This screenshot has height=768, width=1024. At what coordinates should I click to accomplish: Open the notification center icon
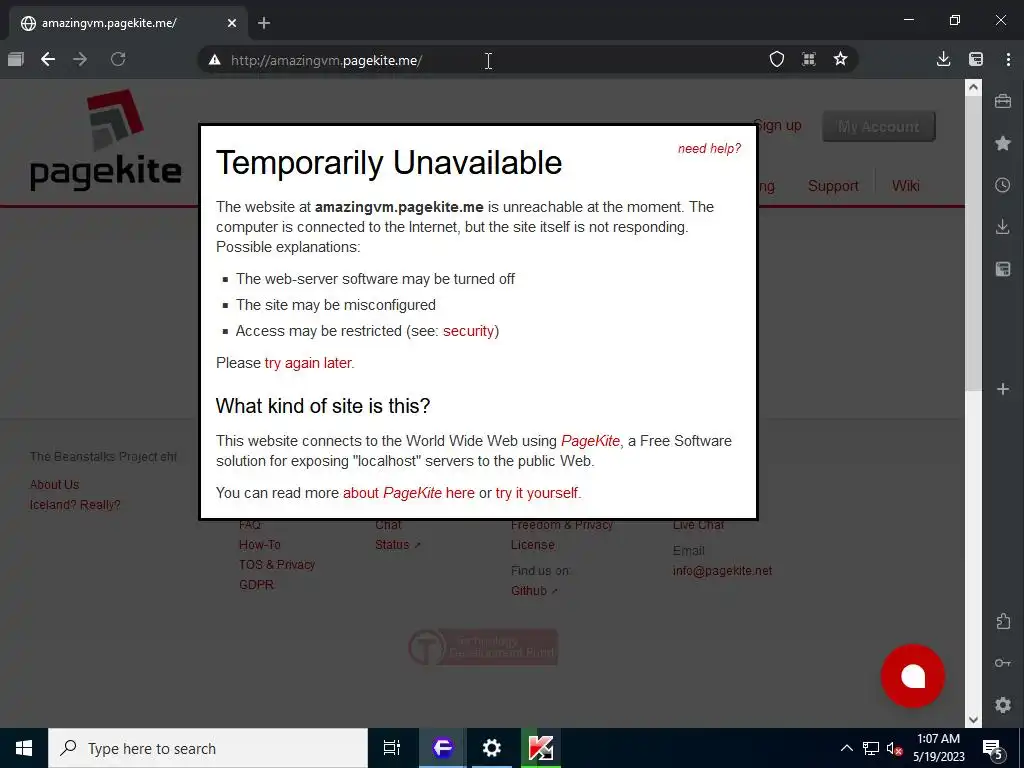(x=993, y=748)
